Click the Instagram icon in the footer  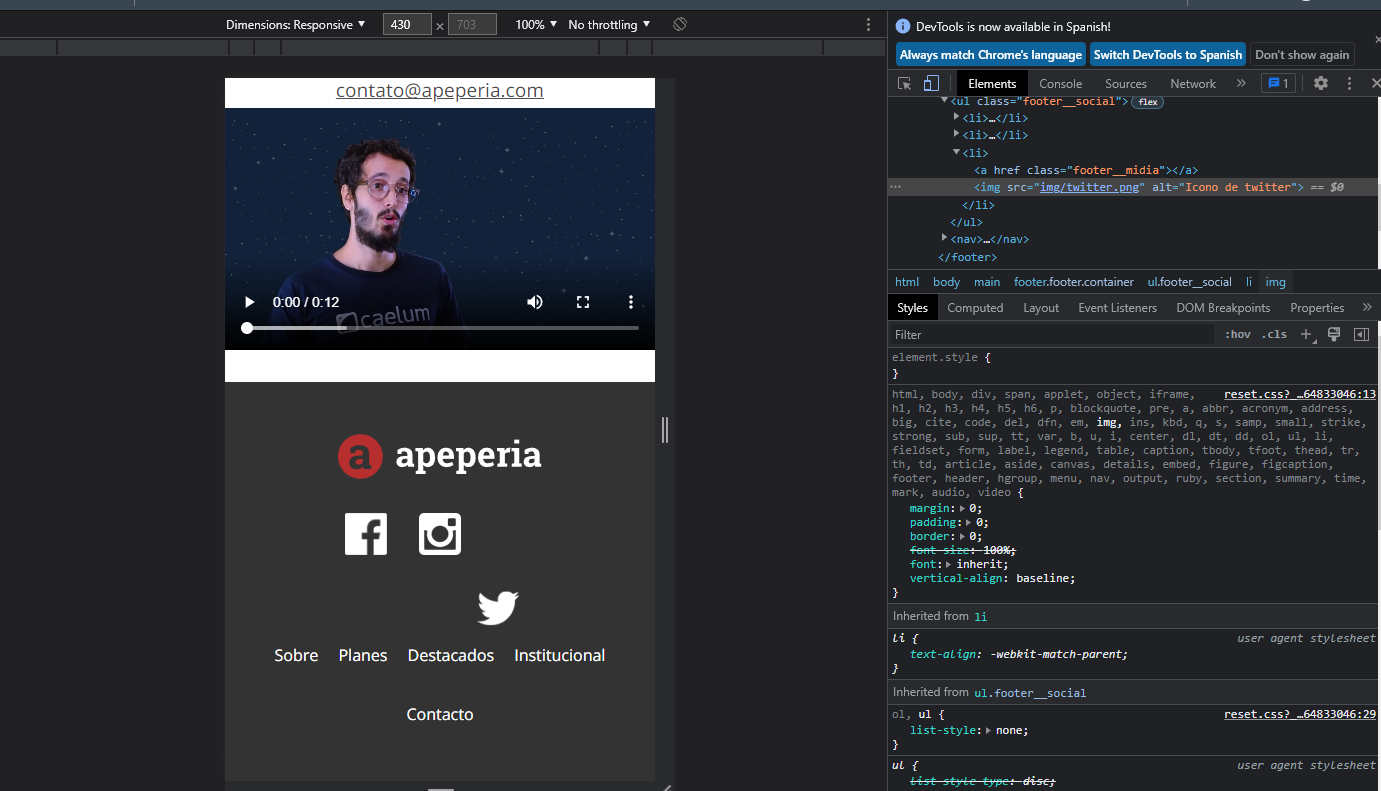tap(440, 533)
